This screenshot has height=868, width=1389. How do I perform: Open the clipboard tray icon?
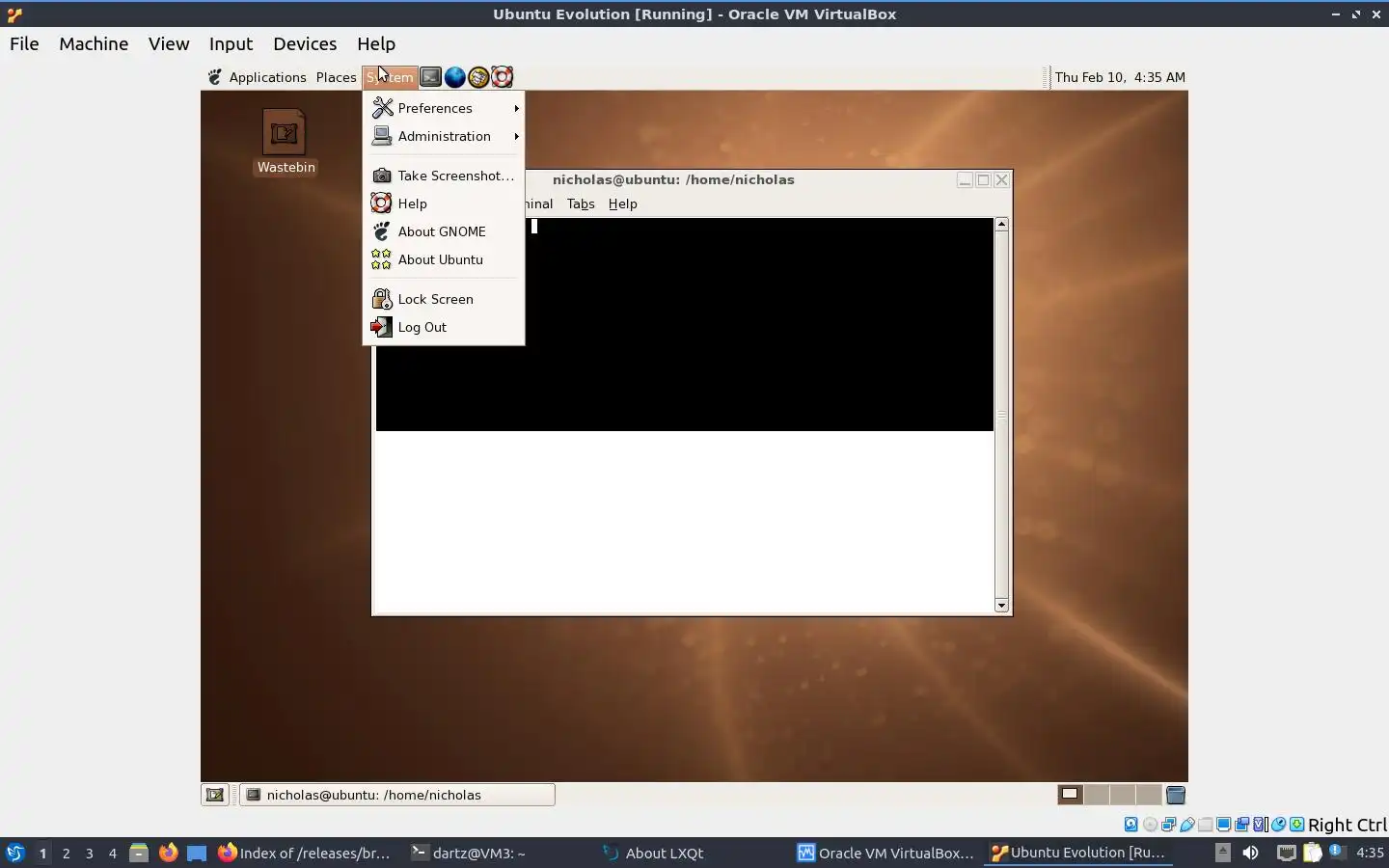[x=1312, y=853]
